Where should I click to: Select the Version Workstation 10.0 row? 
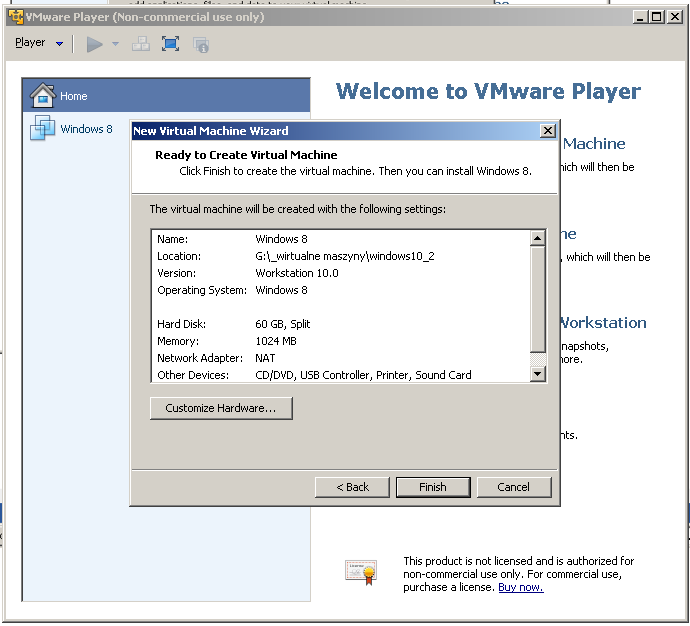point(341,273)
